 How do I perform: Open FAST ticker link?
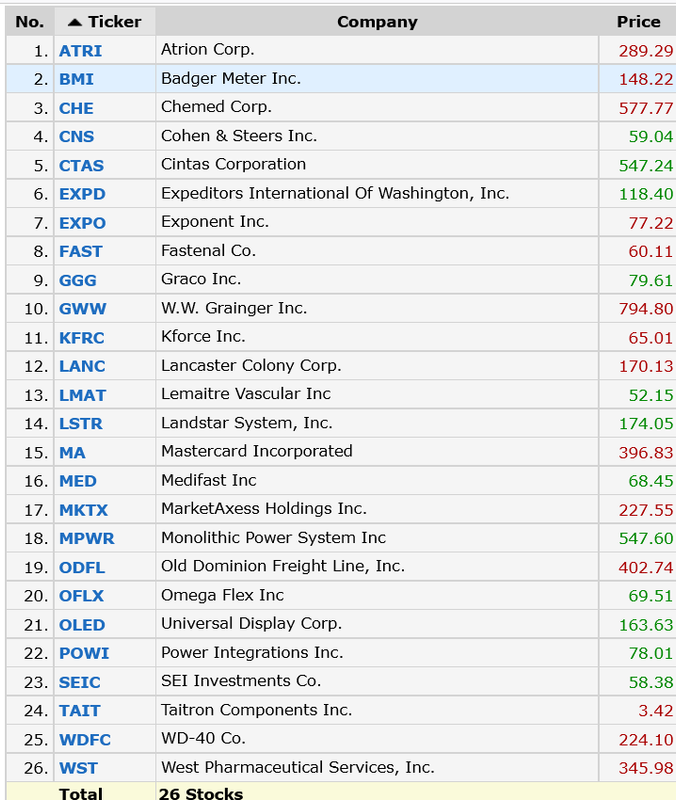click(x=81, y=252)
